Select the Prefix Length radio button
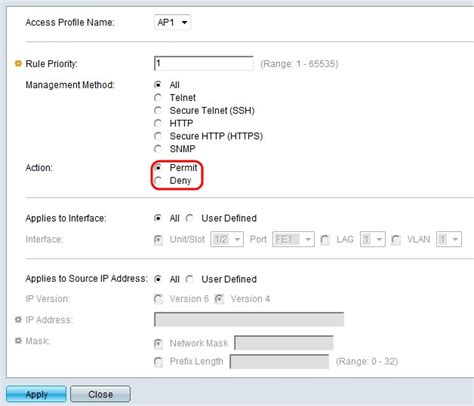 [158, 362]
